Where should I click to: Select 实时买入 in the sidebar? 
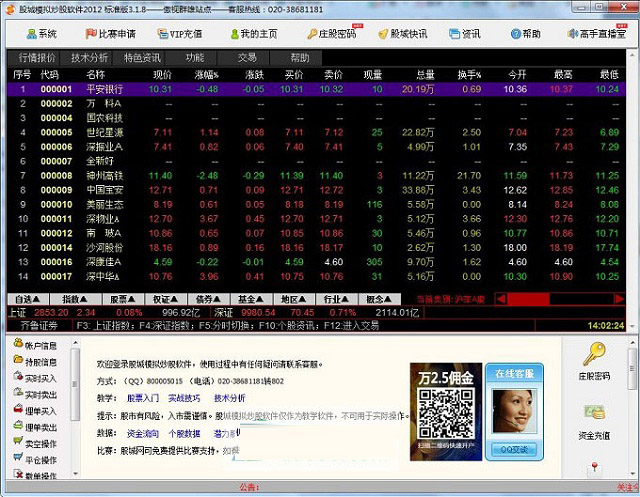pos(35,378)
